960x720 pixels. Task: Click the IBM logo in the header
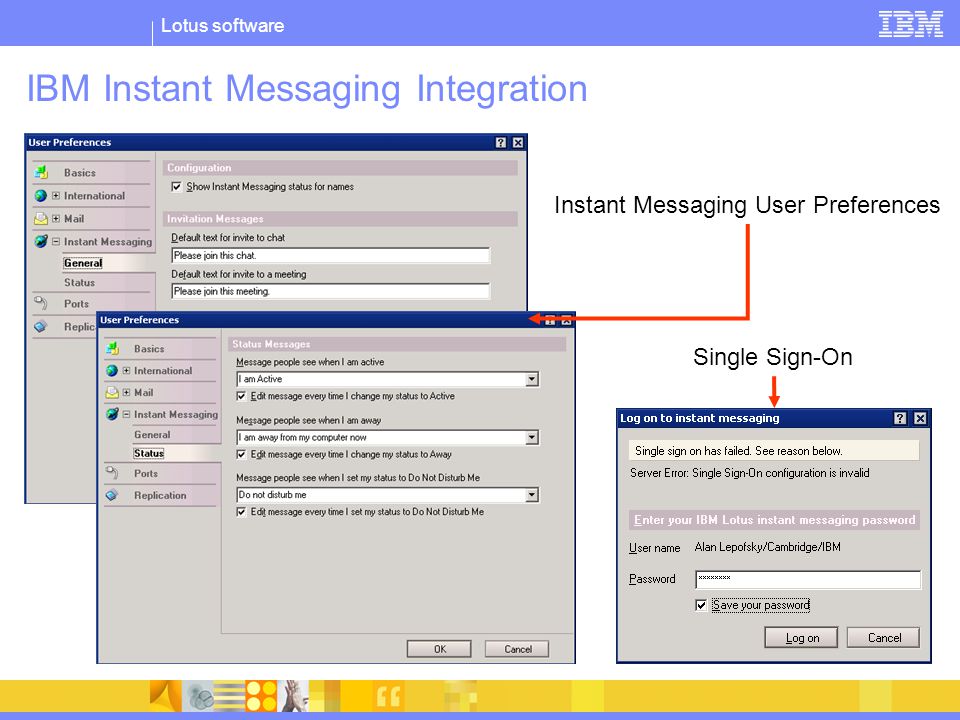pyautogui.click(x=910, y=24)
